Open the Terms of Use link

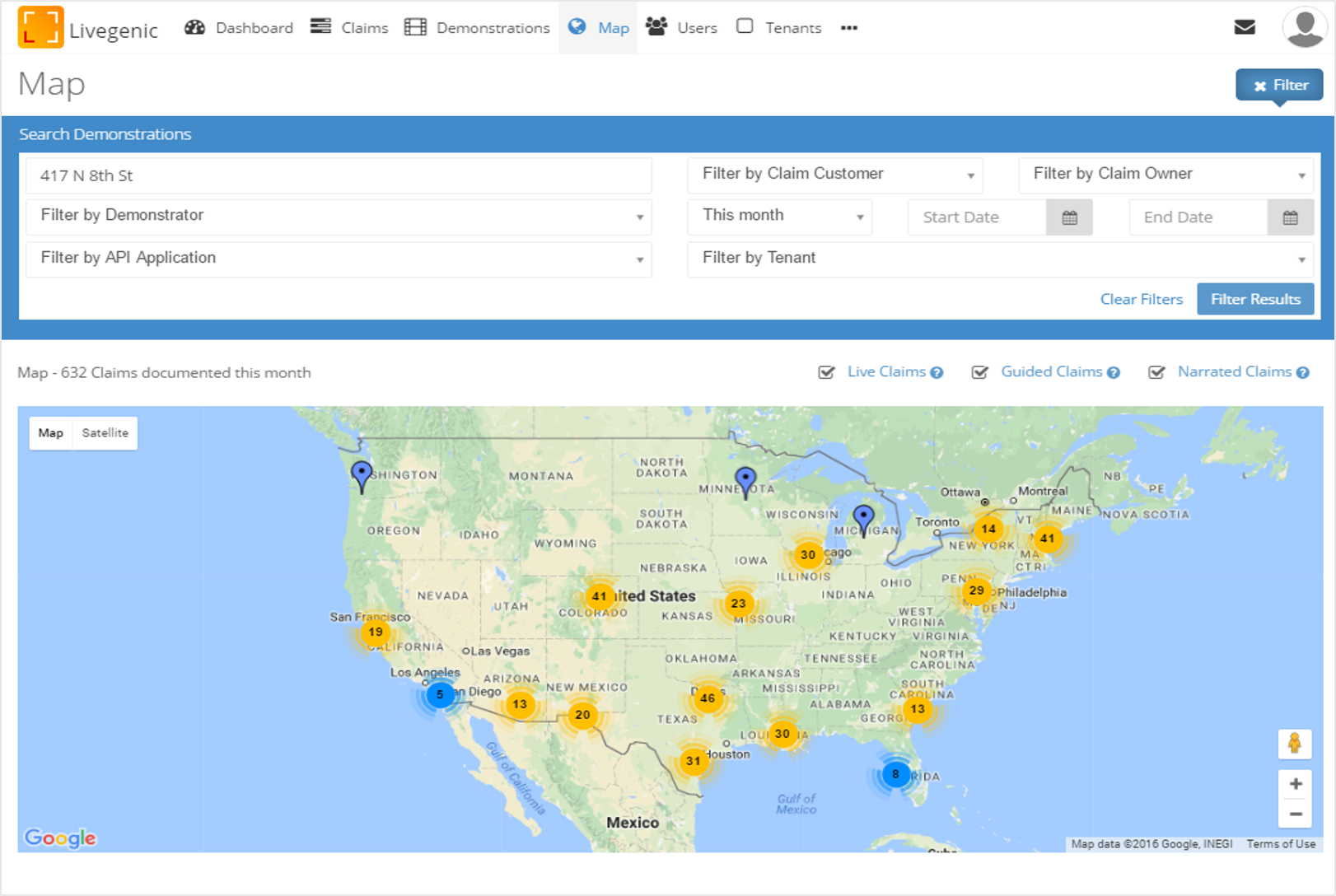coord(1281,844)
